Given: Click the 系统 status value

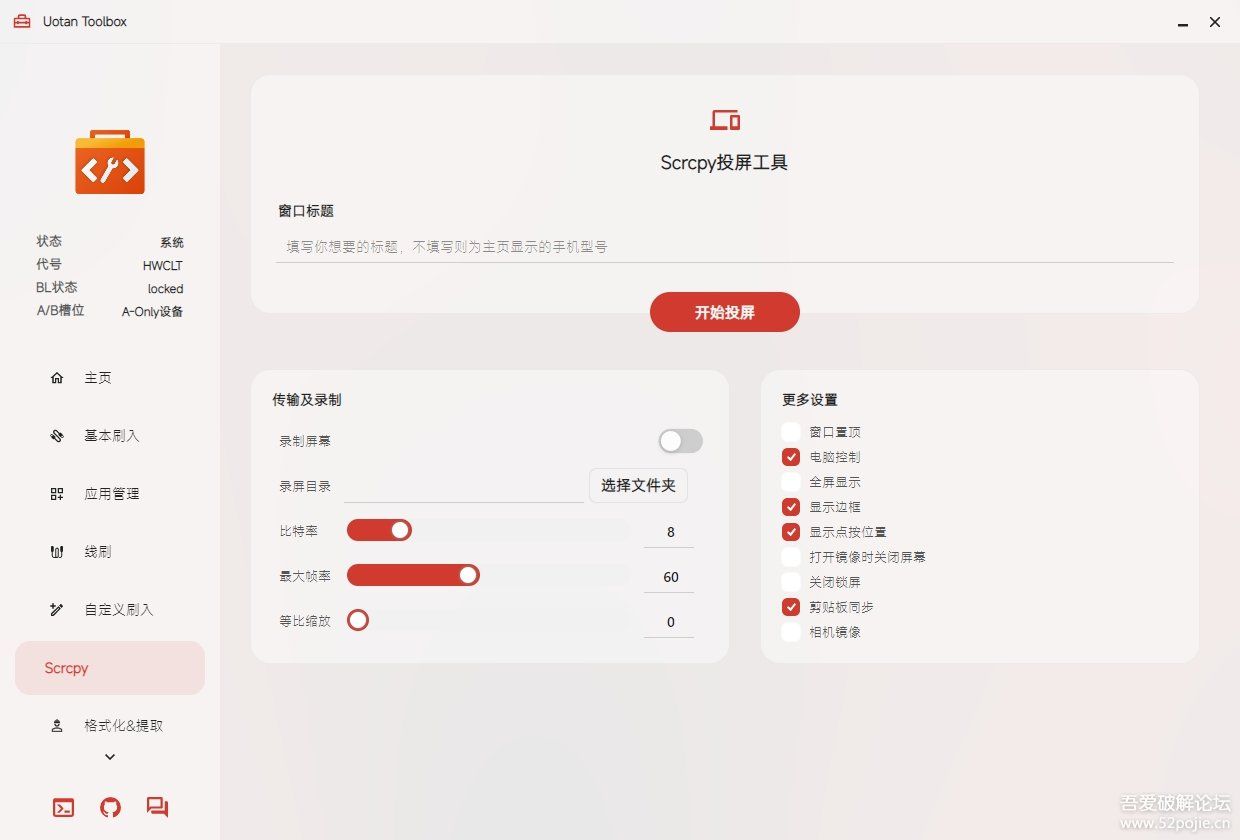Looking at the screenshot, I should point(172,243).
